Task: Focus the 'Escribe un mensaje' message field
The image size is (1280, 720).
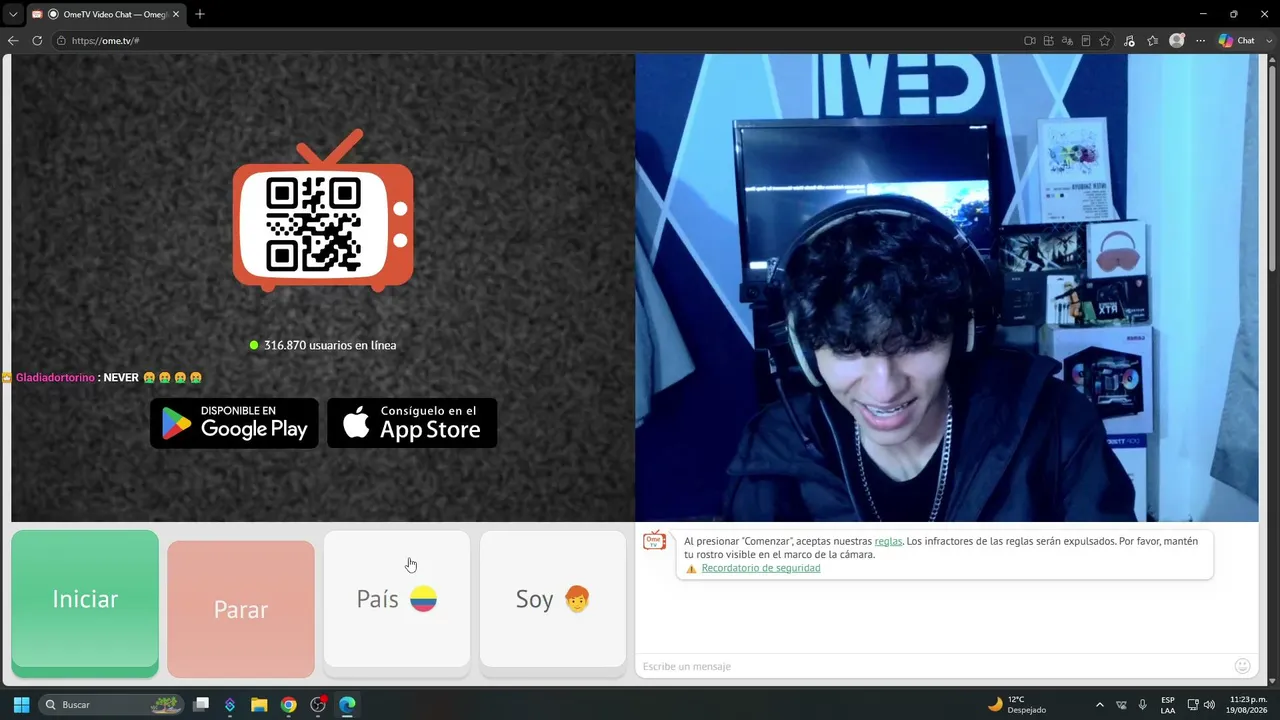Action: 934,666
